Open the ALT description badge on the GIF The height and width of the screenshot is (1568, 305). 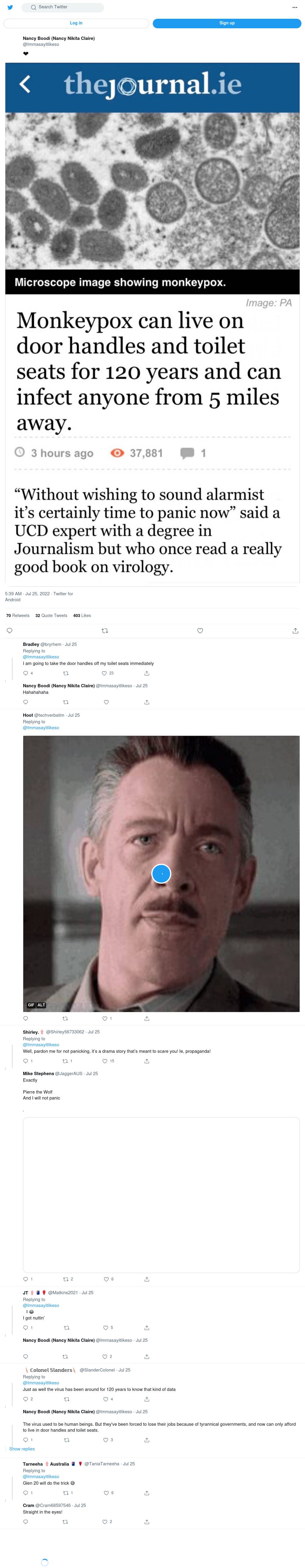41,1005
